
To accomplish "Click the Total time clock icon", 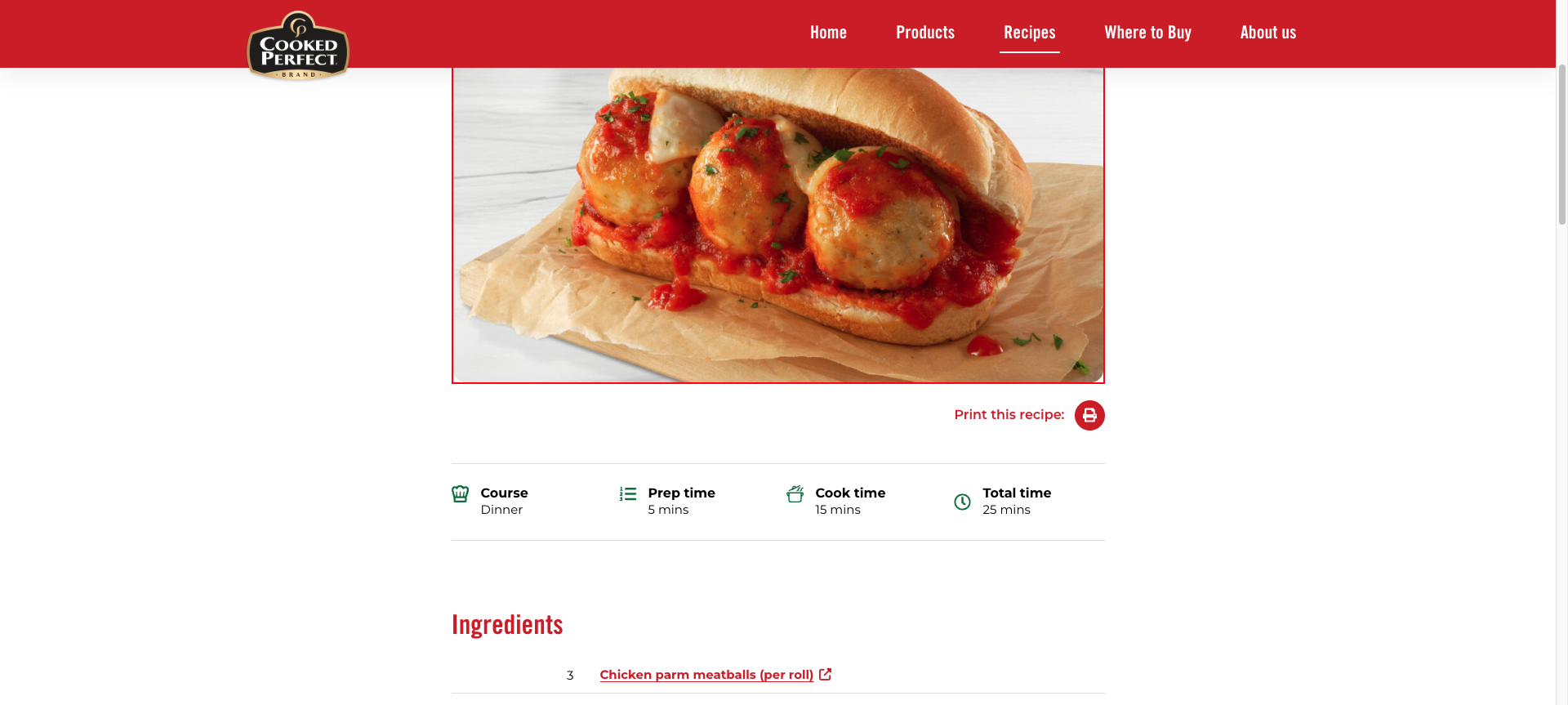I will [x=963, y=502].
